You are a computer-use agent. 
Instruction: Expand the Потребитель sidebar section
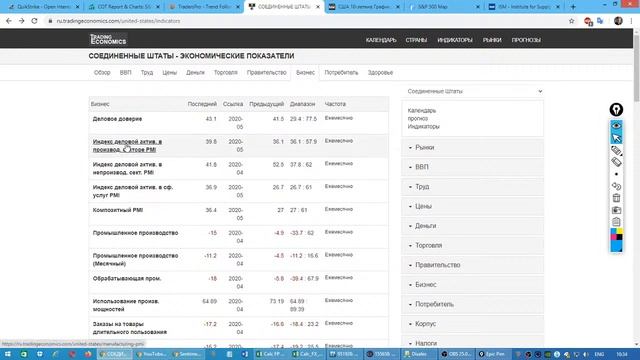click(473, 304)
